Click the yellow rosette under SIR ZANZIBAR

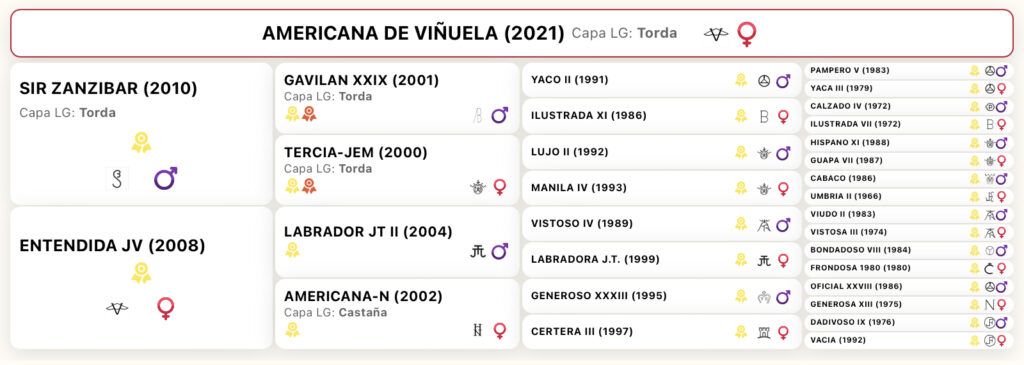(x=141, y=142)
